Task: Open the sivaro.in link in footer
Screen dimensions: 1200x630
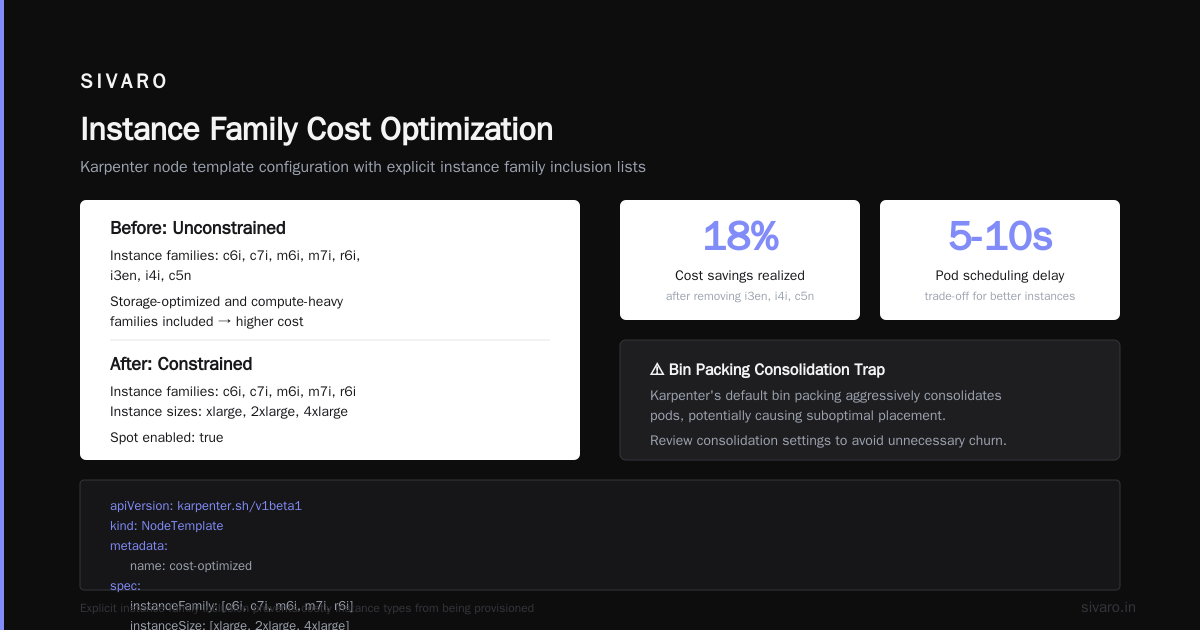Action: [1108, 607]
